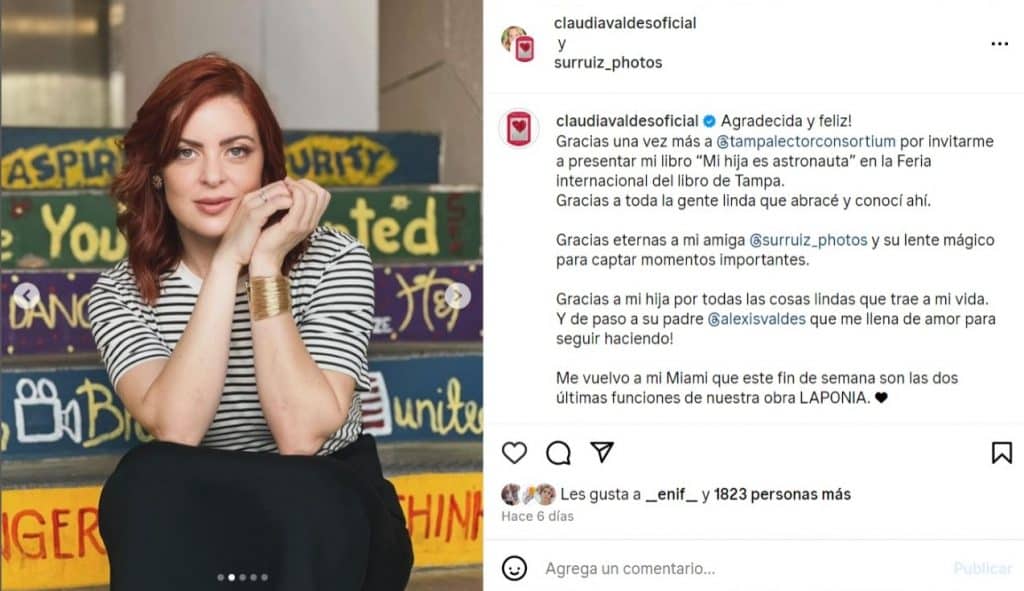Open surruiz_photos profile in the header
Viewport: 1024px width, 591px height.
pyautogui.click(x=607, y=63)
